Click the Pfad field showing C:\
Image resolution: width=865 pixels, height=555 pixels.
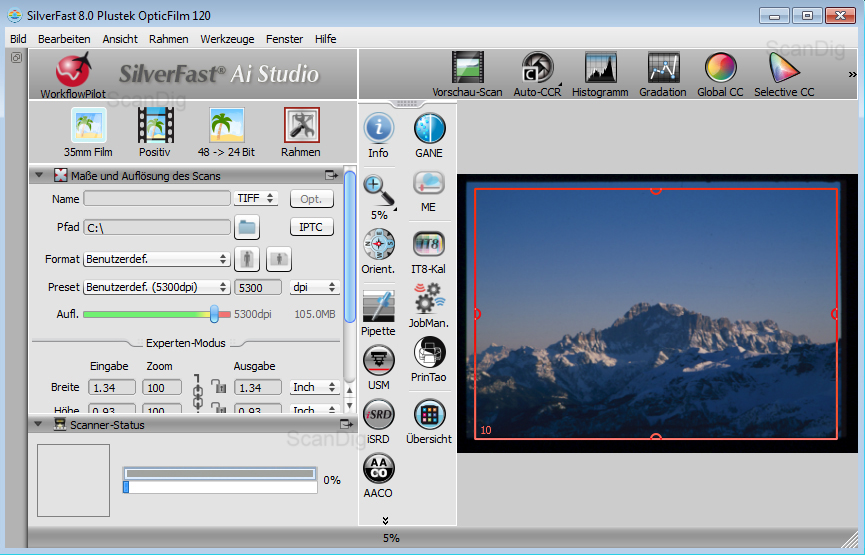pos(157,227)
